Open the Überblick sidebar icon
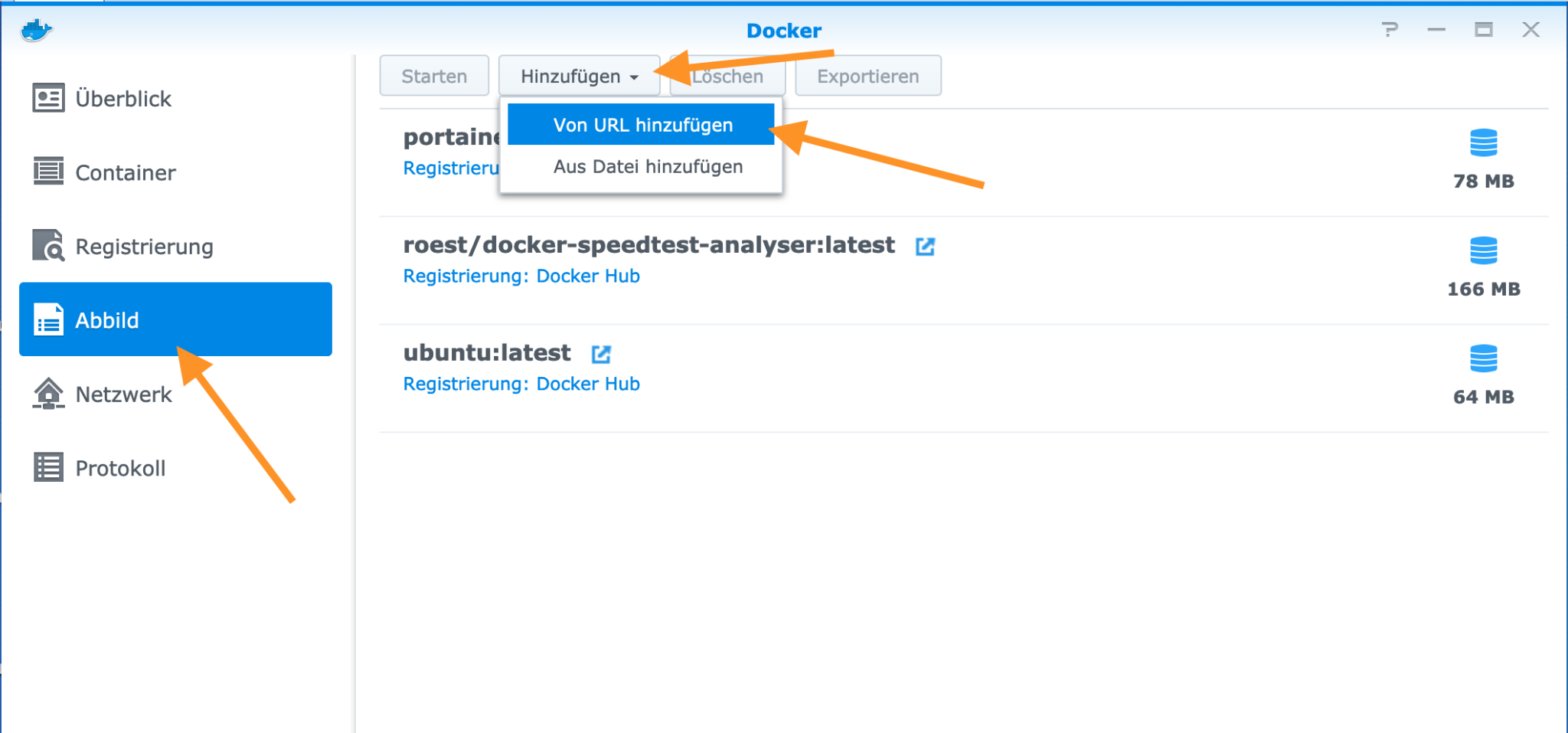 pyautogui.click(x=48, y=98)
